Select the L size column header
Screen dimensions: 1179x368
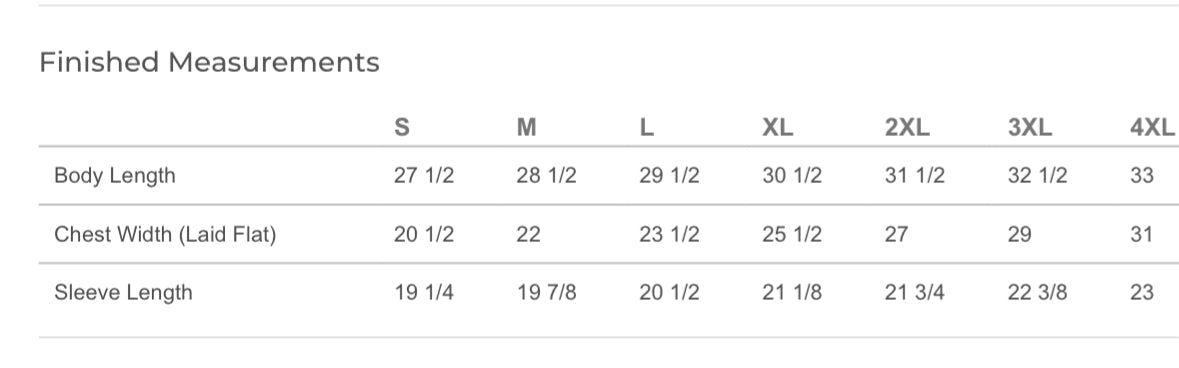(647, 128)
